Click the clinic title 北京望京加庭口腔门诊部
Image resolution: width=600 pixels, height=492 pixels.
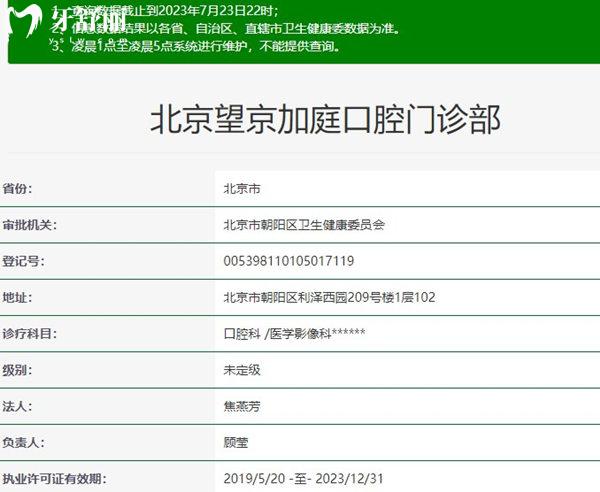pos(325,120)
